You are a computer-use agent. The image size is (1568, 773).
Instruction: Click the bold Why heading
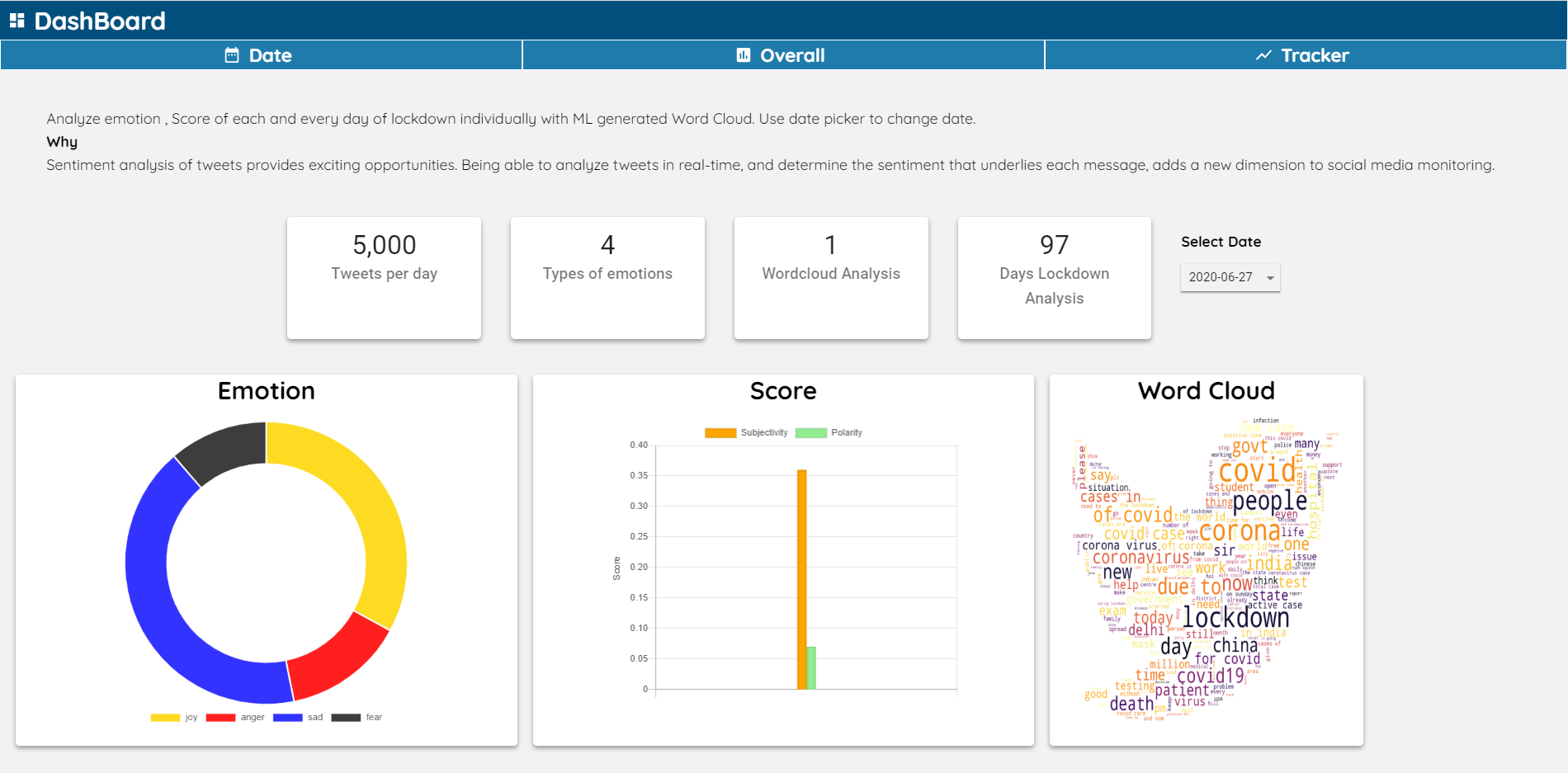click(x=62, y=142)
